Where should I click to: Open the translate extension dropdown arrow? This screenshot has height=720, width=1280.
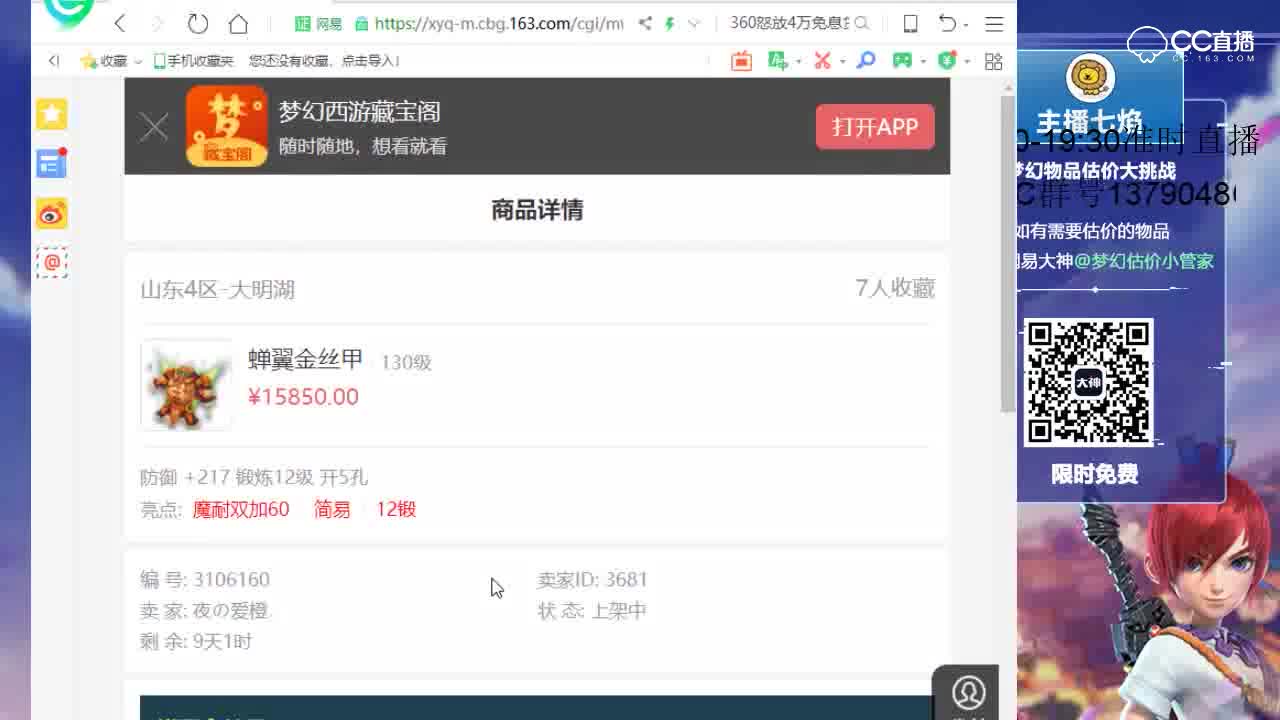[798, 62]
